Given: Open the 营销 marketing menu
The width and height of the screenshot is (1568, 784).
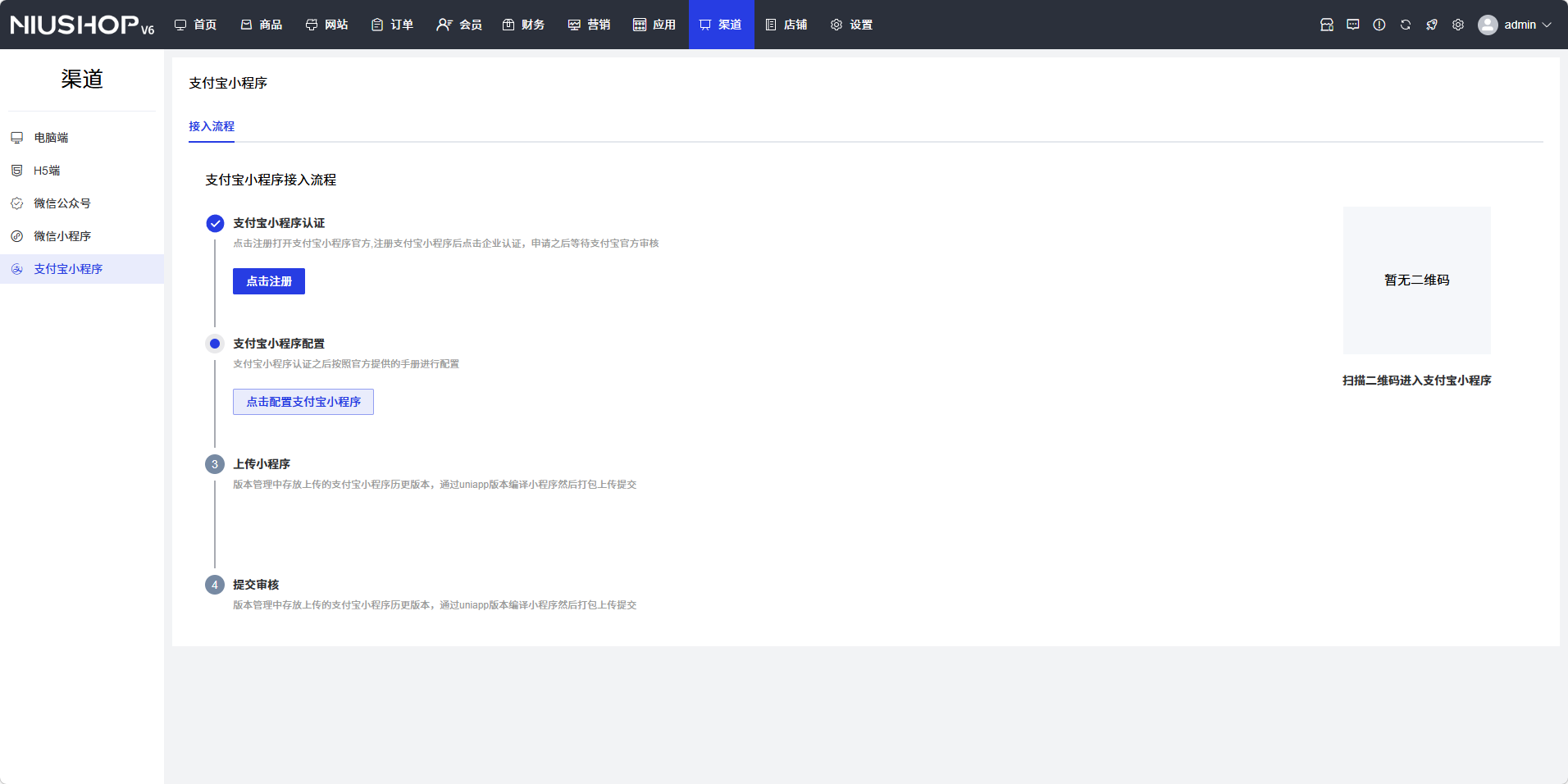Looking at the screenshot, I should (589, 25).
